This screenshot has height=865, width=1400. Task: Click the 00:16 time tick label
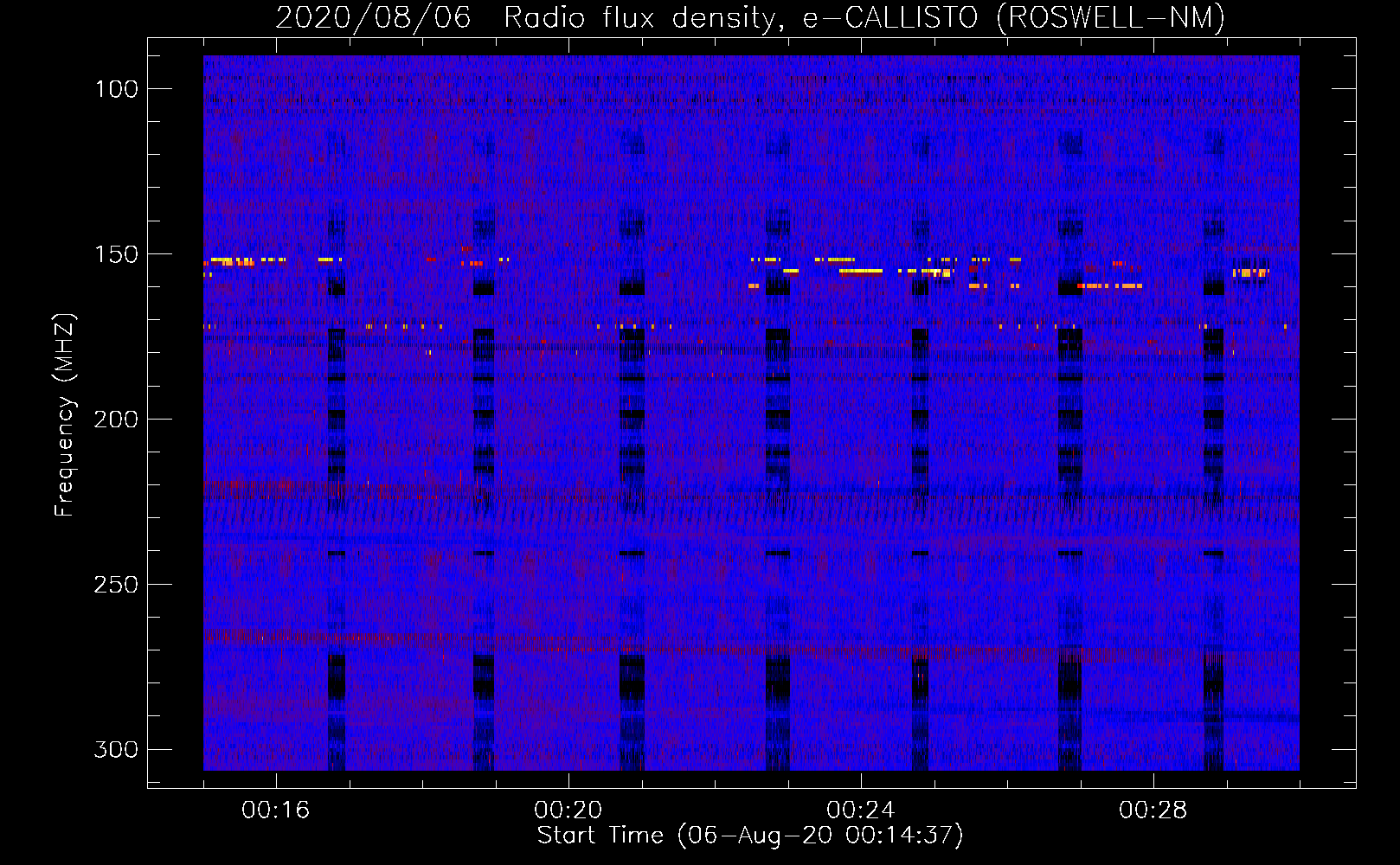point(276,810)
